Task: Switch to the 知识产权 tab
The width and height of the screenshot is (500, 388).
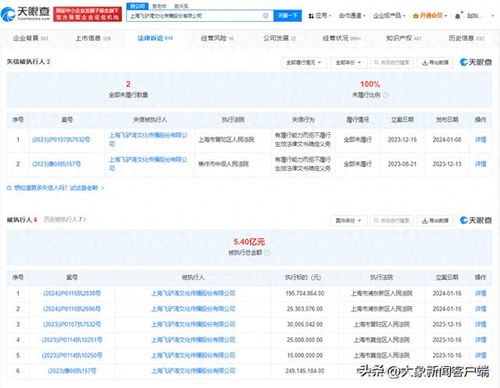Action: (x=404, y=38)
